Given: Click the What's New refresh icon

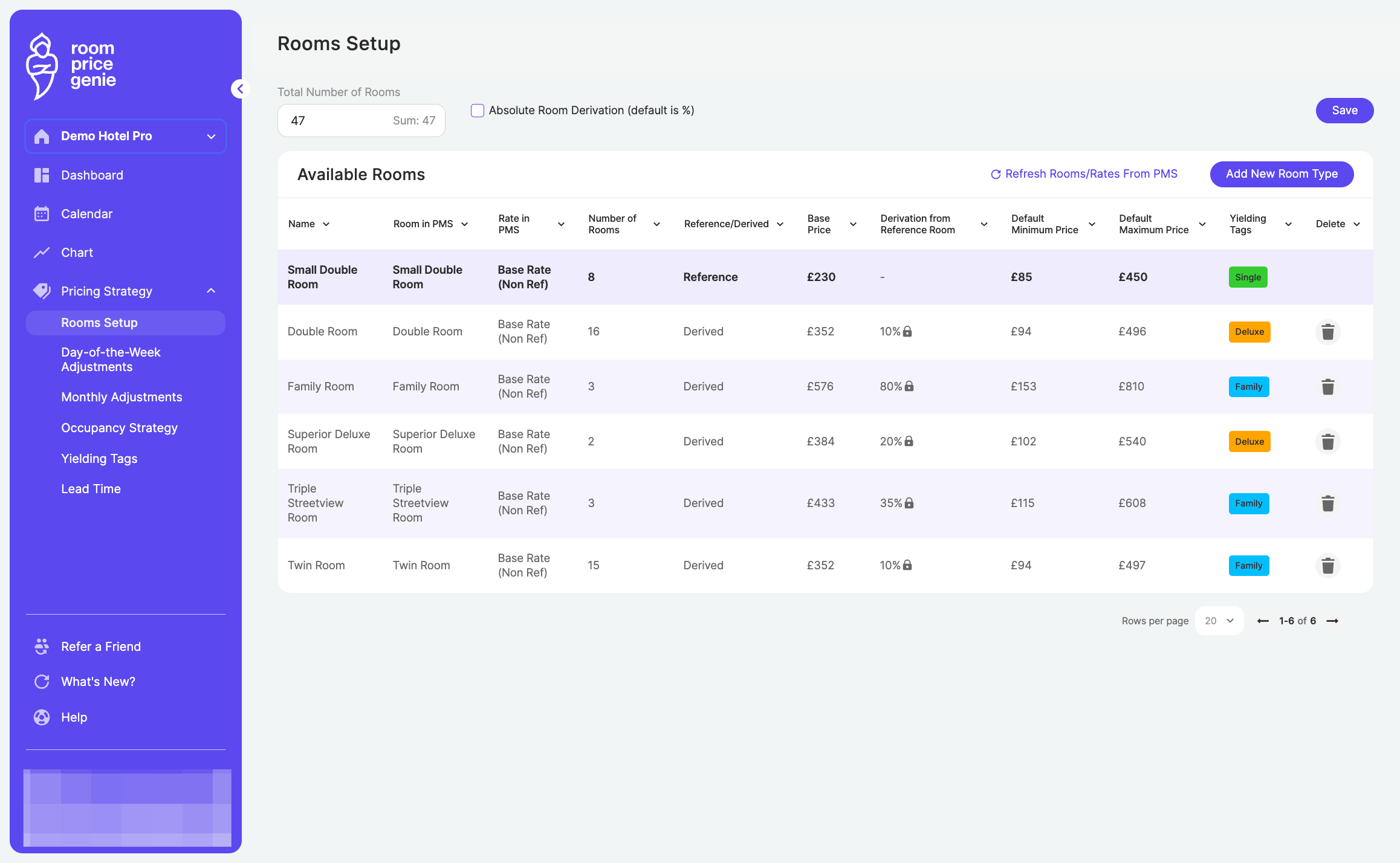Looking at the screenshot, I should (42, 682).
